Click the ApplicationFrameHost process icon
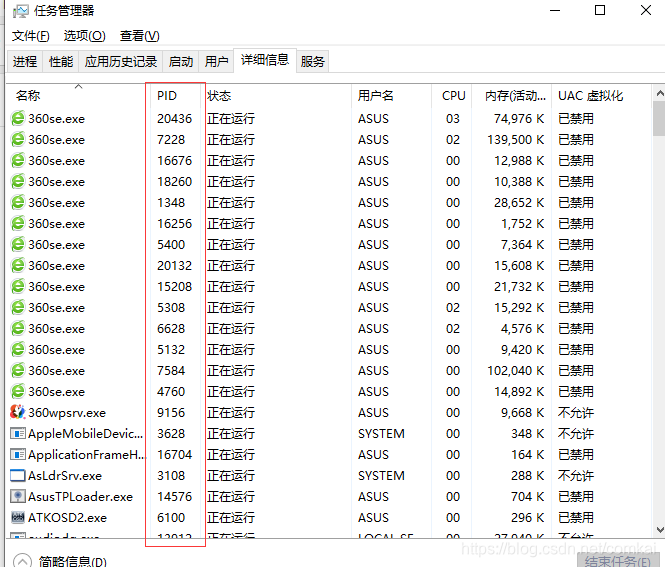Viewport: 665px width, 567px height. pos(18,455)
